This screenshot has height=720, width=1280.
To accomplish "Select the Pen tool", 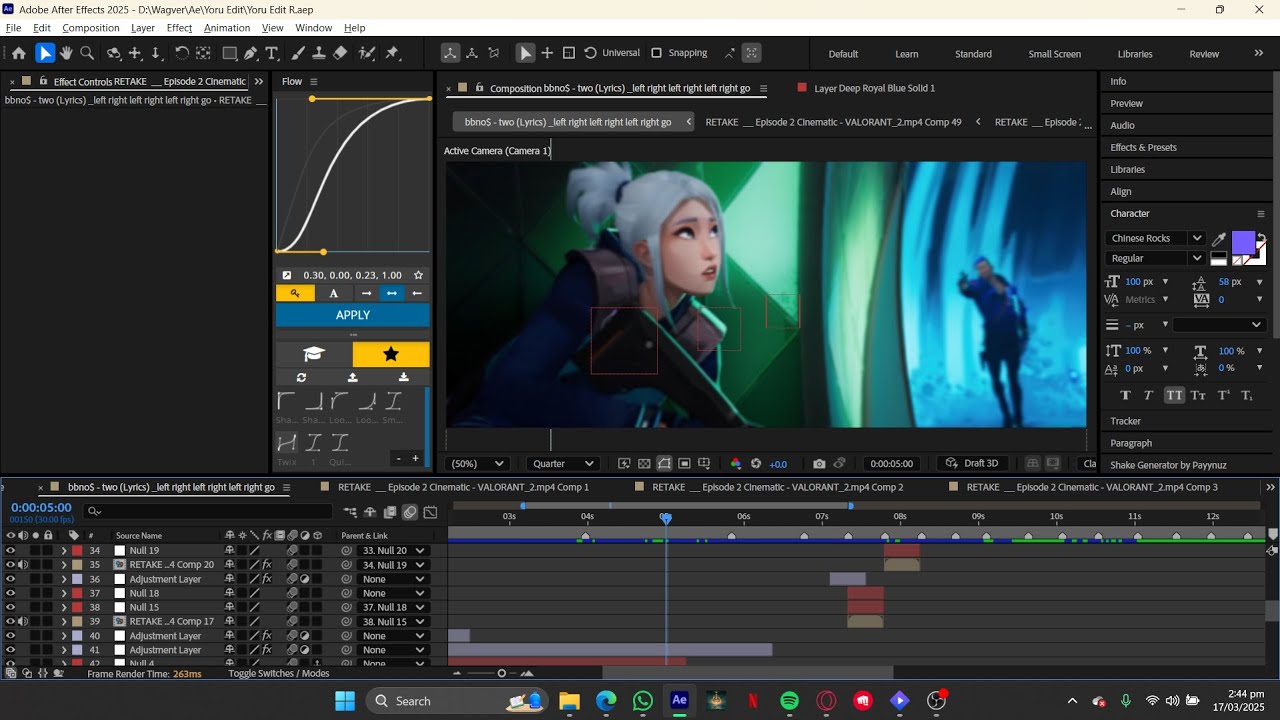I will [x=251, y=53].
